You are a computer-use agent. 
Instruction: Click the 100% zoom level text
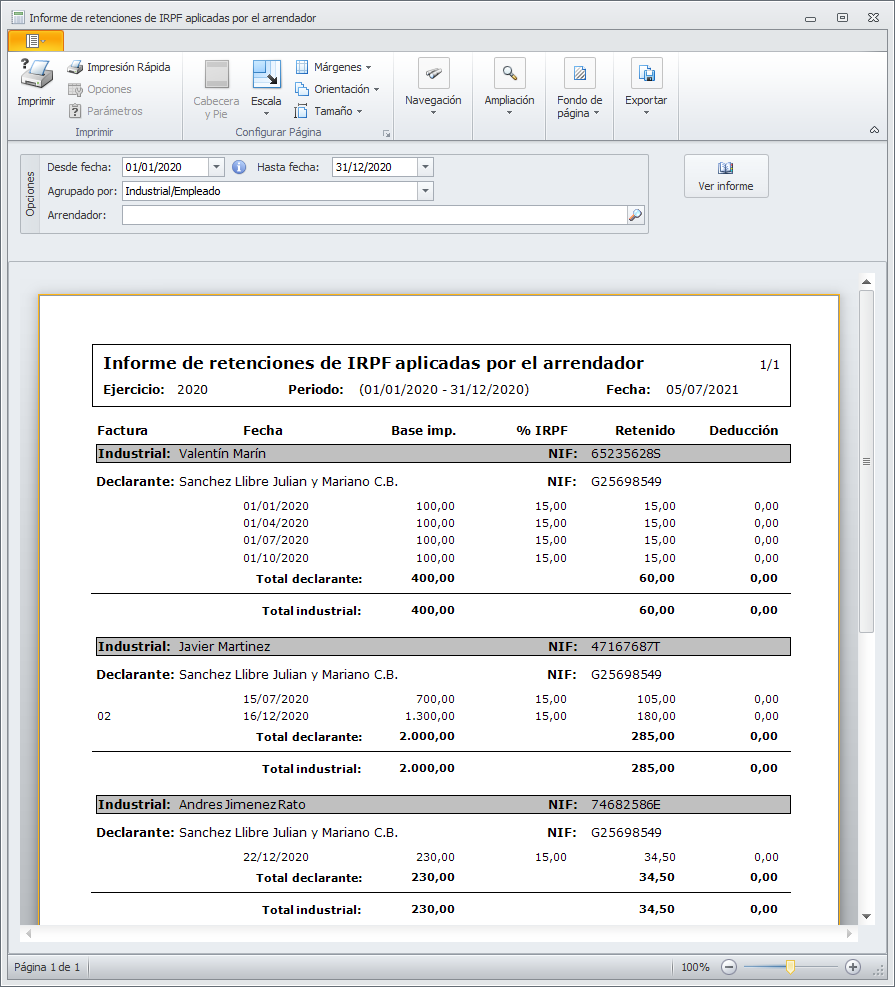[x=695, y=967]
